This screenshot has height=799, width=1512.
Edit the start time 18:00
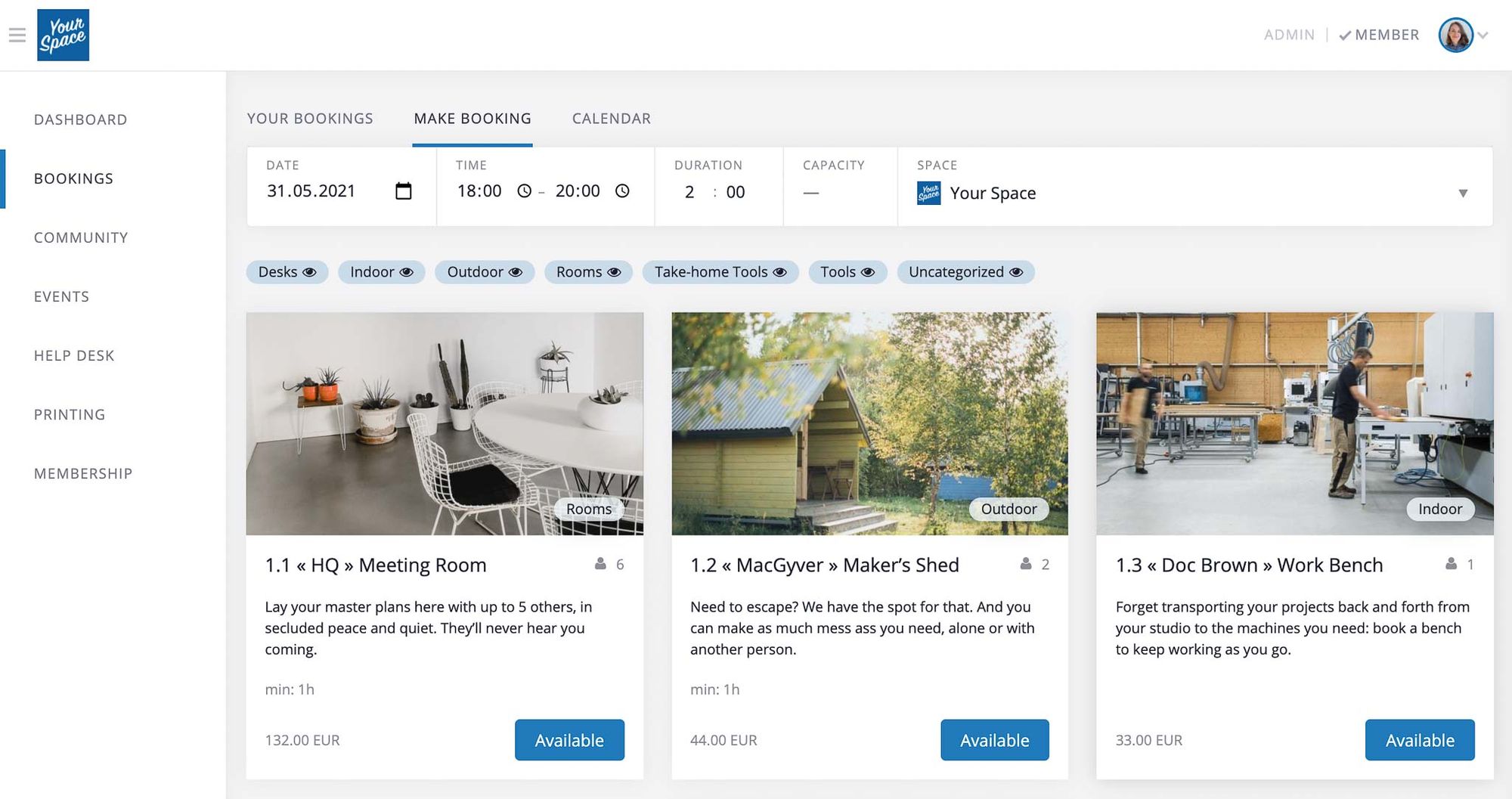click(479, 190)
